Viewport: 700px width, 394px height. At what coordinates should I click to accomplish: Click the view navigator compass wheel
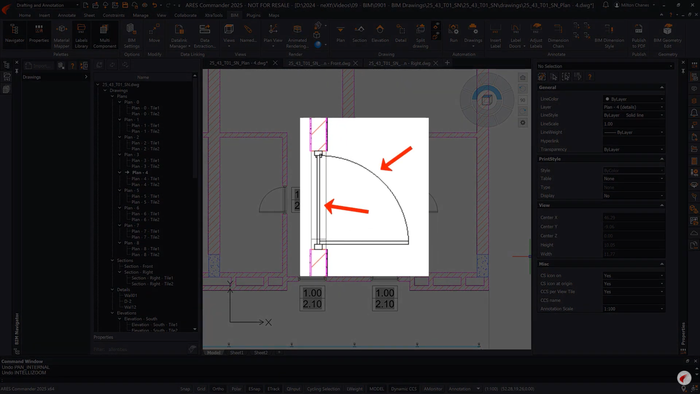pyautogui.click(x=487, y=99)
